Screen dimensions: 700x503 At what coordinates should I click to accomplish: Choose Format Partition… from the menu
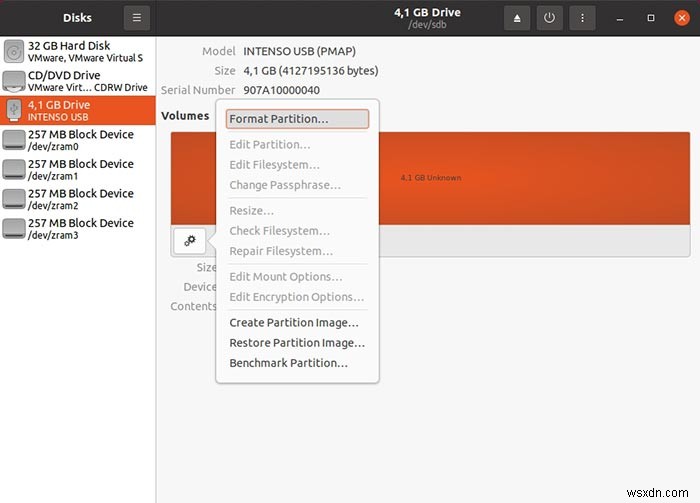[297, 119]
